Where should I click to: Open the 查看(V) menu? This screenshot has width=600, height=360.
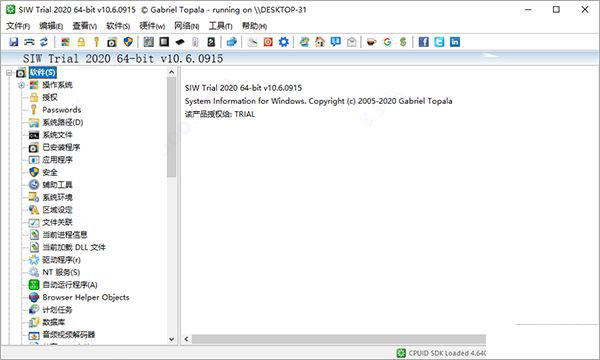(x=85, y=26)
